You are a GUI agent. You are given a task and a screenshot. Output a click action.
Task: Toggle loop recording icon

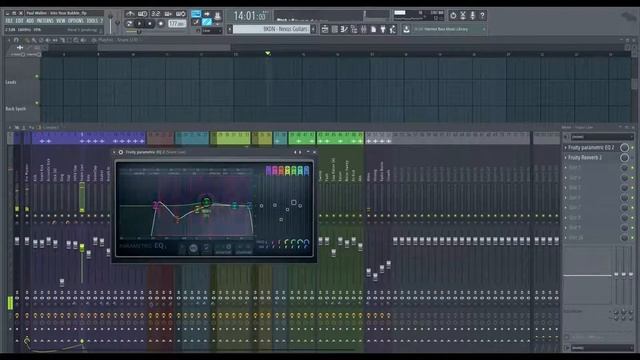(181, 13)
